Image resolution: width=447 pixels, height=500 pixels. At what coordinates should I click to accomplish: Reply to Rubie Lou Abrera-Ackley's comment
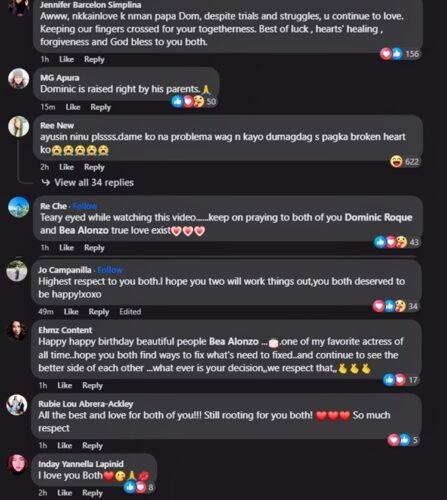coord(92,445)
